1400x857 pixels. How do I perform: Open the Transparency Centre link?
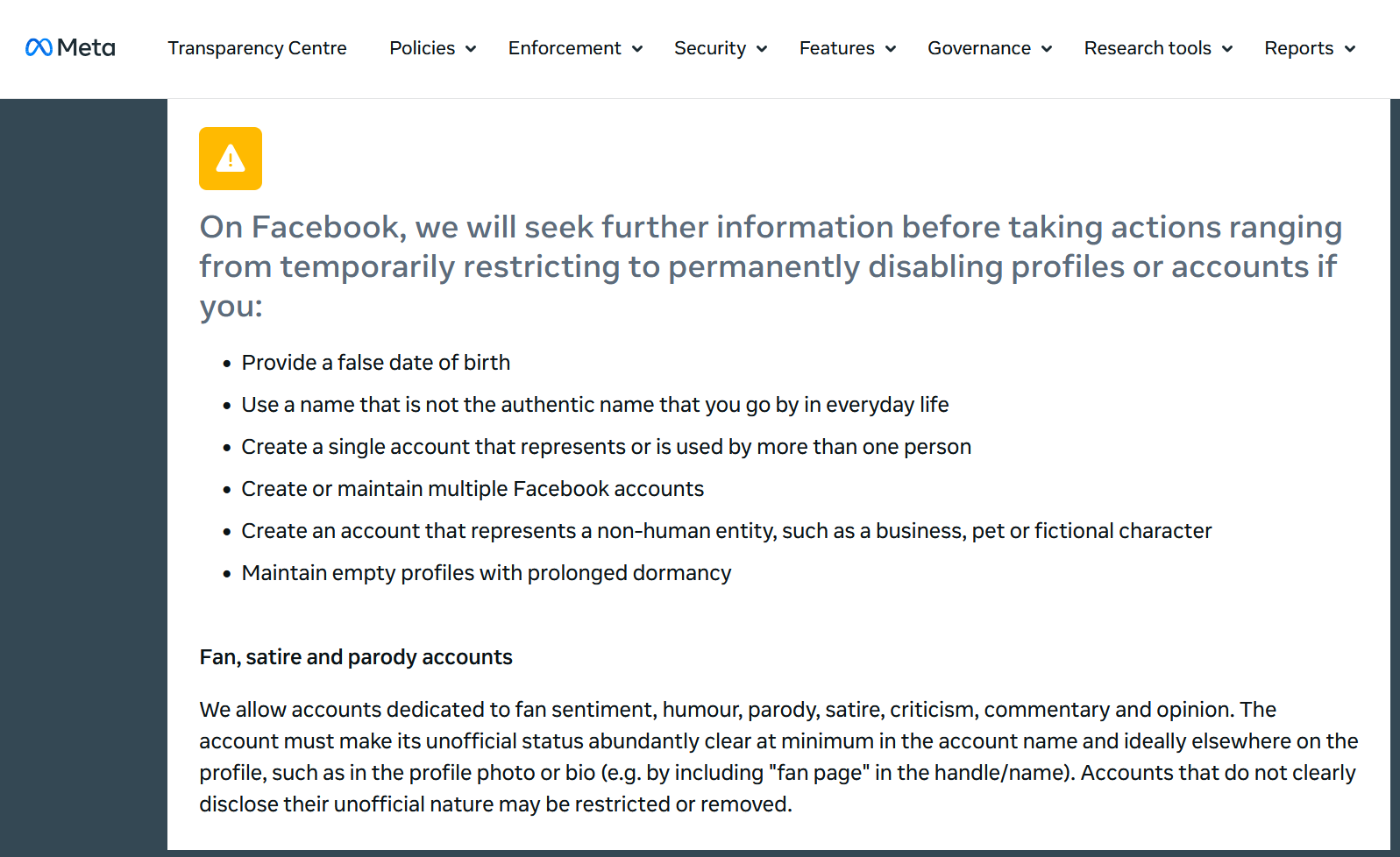click(257, 48)
